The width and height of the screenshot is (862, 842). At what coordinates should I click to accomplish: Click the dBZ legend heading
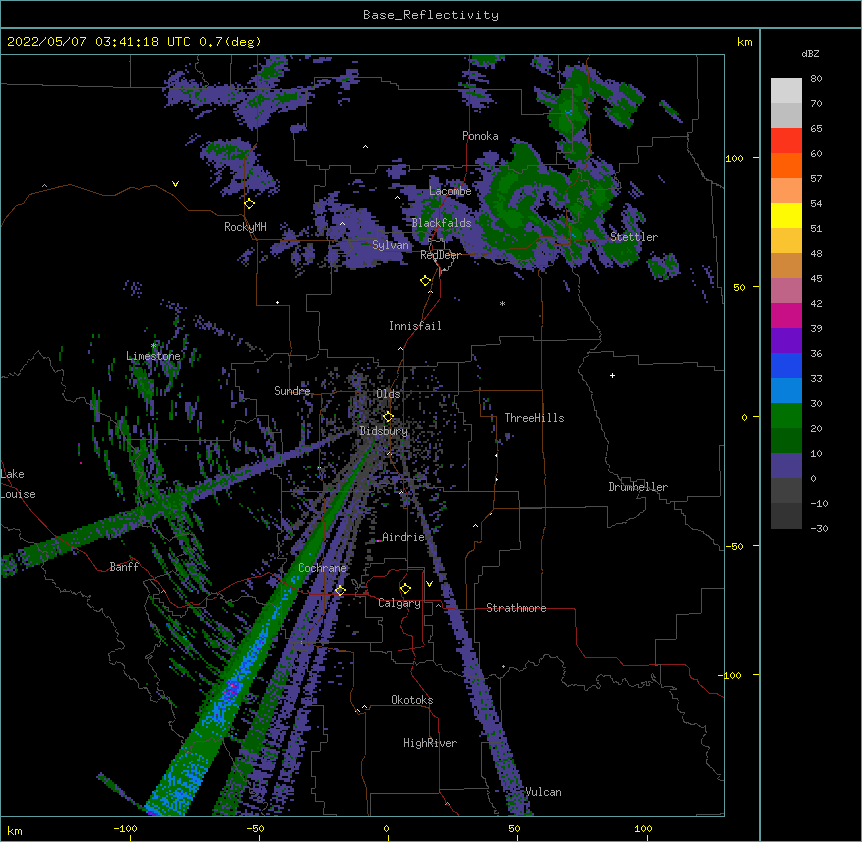pos(810,54)
